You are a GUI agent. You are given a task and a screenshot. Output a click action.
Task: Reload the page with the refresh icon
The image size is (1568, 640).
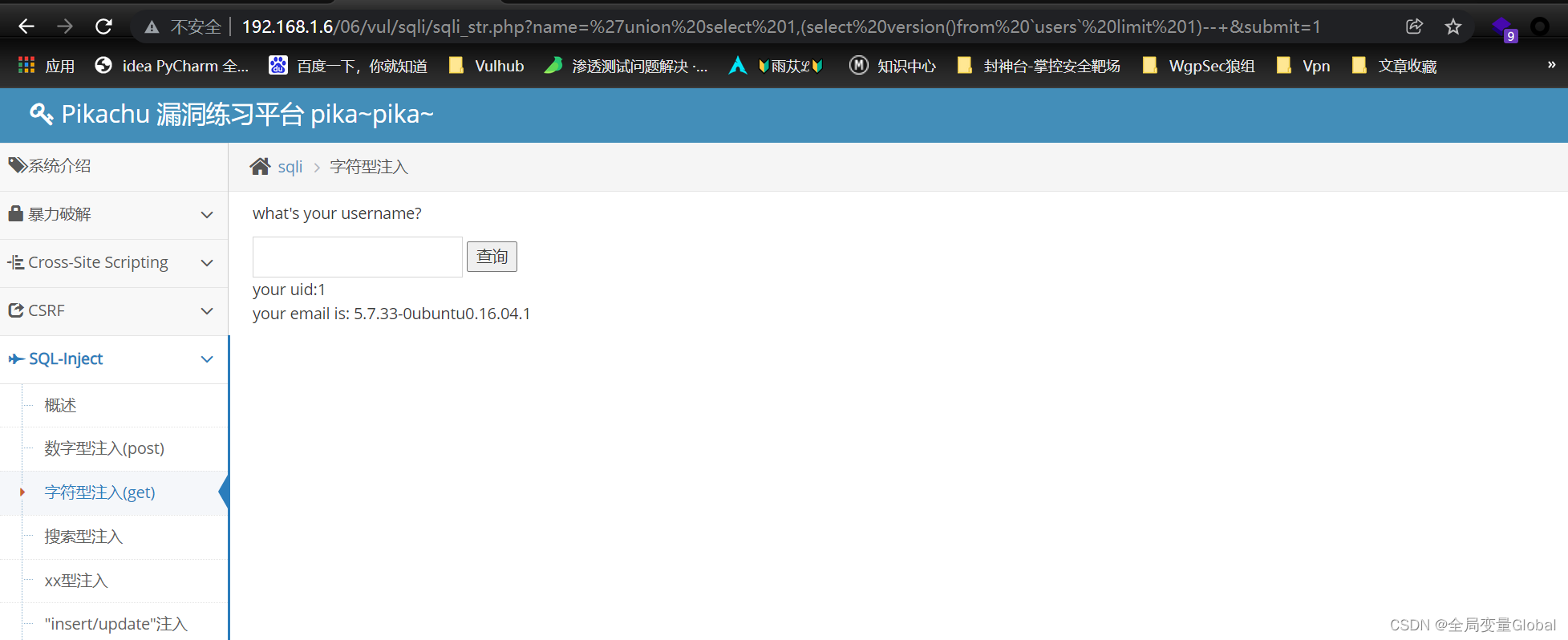(103, 26)
